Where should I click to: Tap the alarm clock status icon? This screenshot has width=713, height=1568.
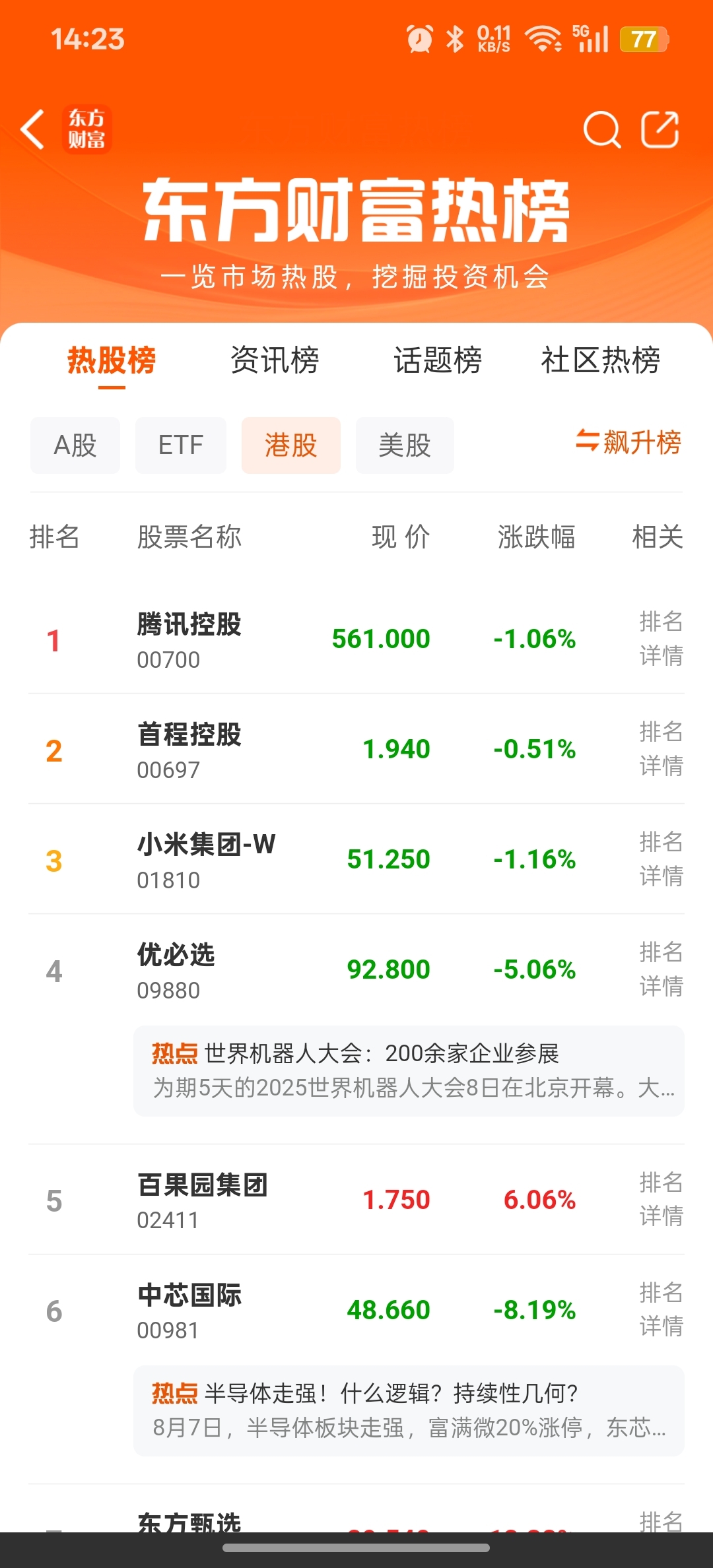420,39
